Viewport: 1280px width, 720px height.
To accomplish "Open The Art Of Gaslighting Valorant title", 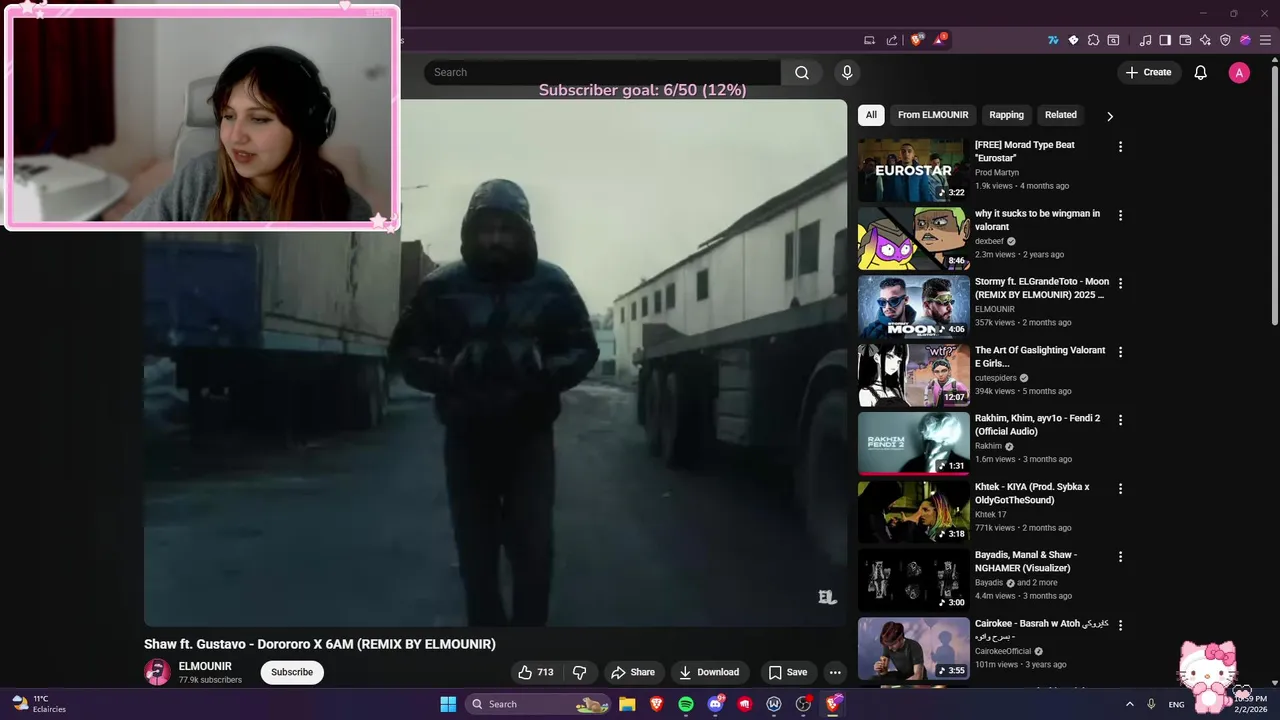I will coord(1040,357).
